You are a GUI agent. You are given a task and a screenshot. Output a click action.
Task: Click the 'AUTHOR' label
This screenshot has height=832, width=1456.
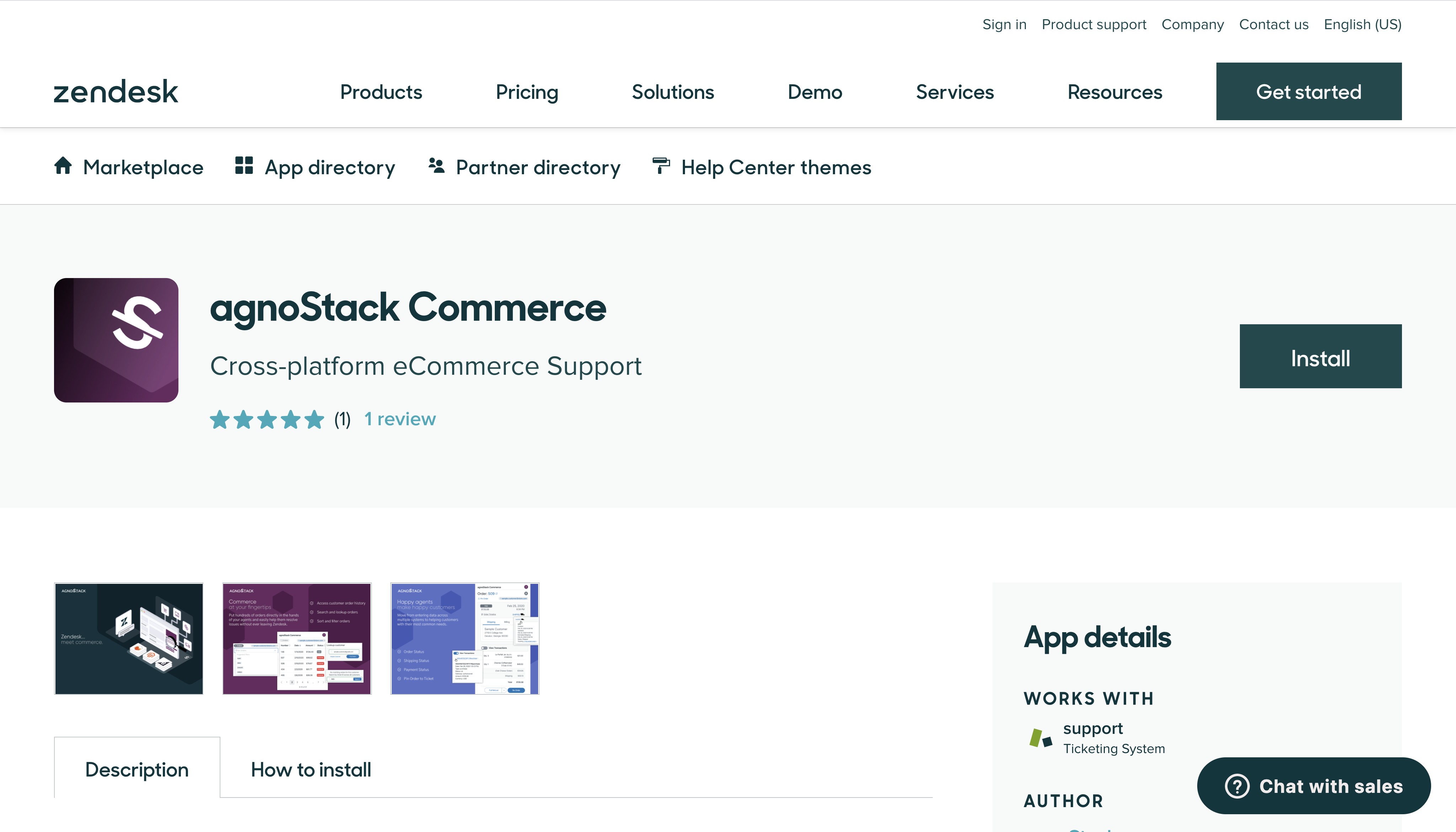[x=1064, y=801]
